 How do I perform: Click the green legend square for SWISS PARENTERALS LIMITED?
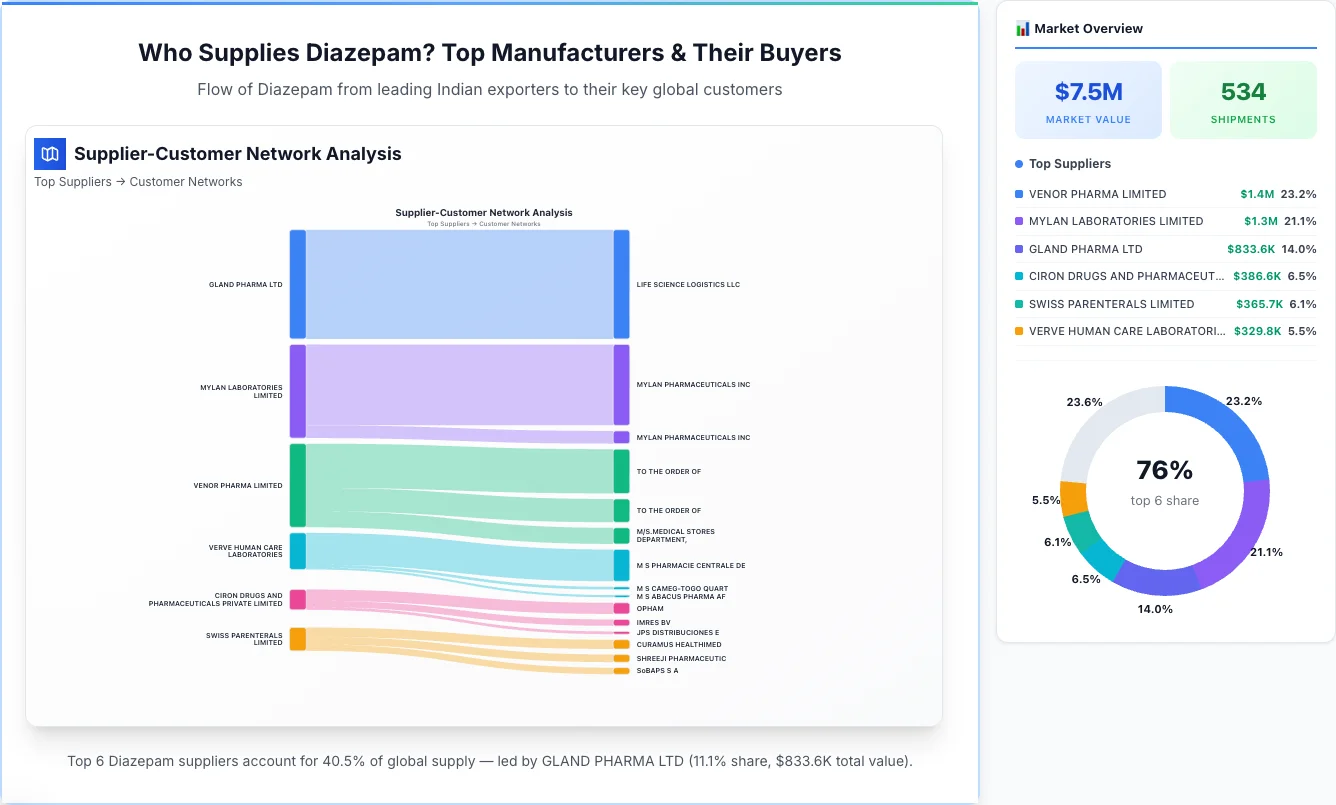[x=1021, y=304]
